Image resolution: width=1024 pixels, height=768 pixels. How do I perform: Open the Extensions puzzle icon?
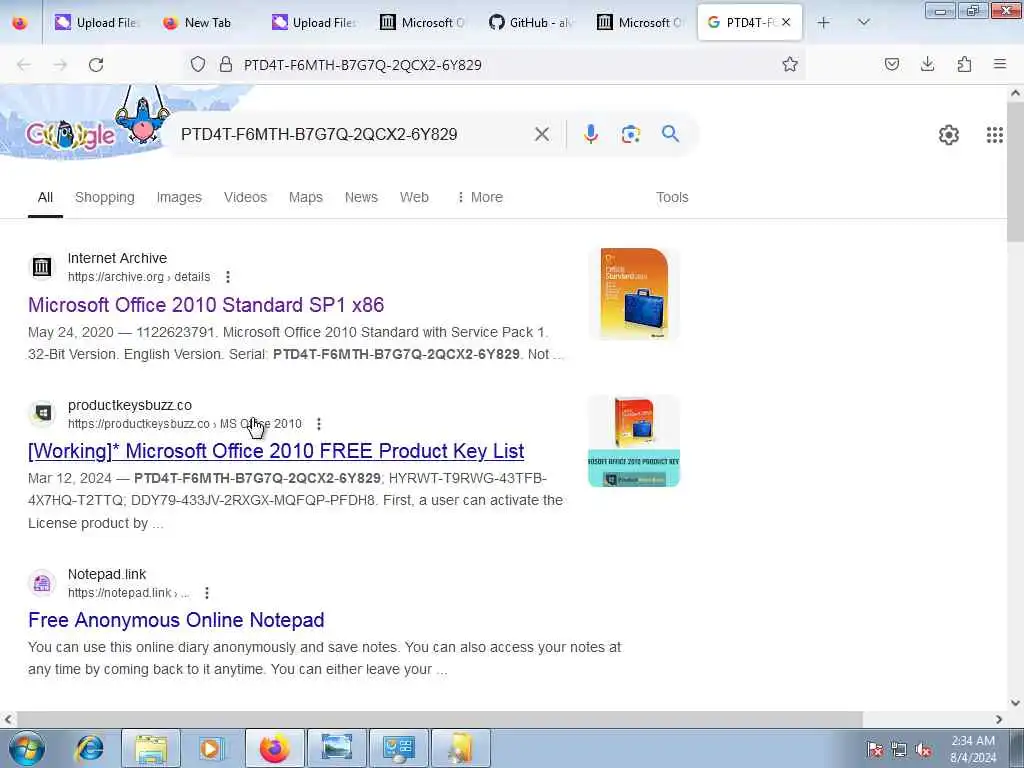click(964, 64)
